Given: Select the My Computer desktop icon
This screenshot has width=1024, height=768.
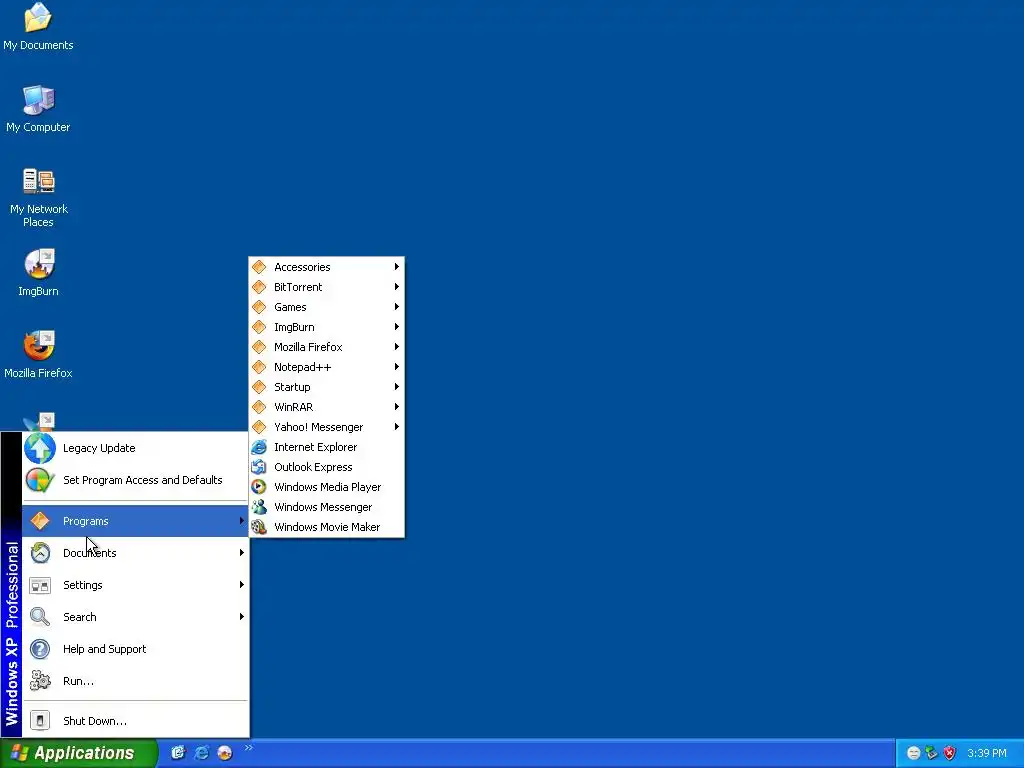Looking at the screenshot, I should pos(38,108).
